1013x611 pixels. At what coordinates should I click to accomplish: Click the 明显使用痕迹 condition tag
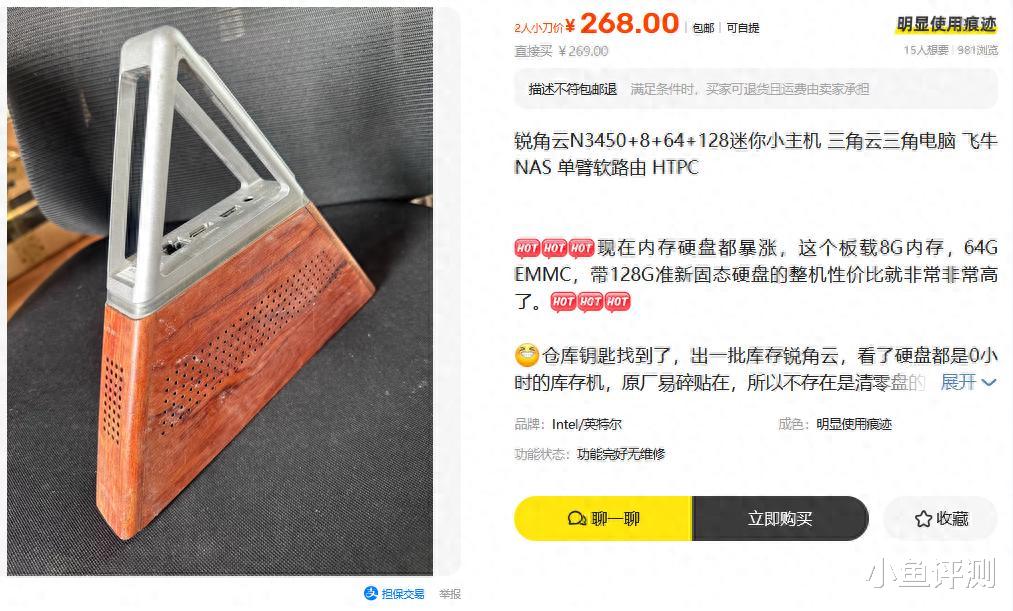(x=946, y=25)
